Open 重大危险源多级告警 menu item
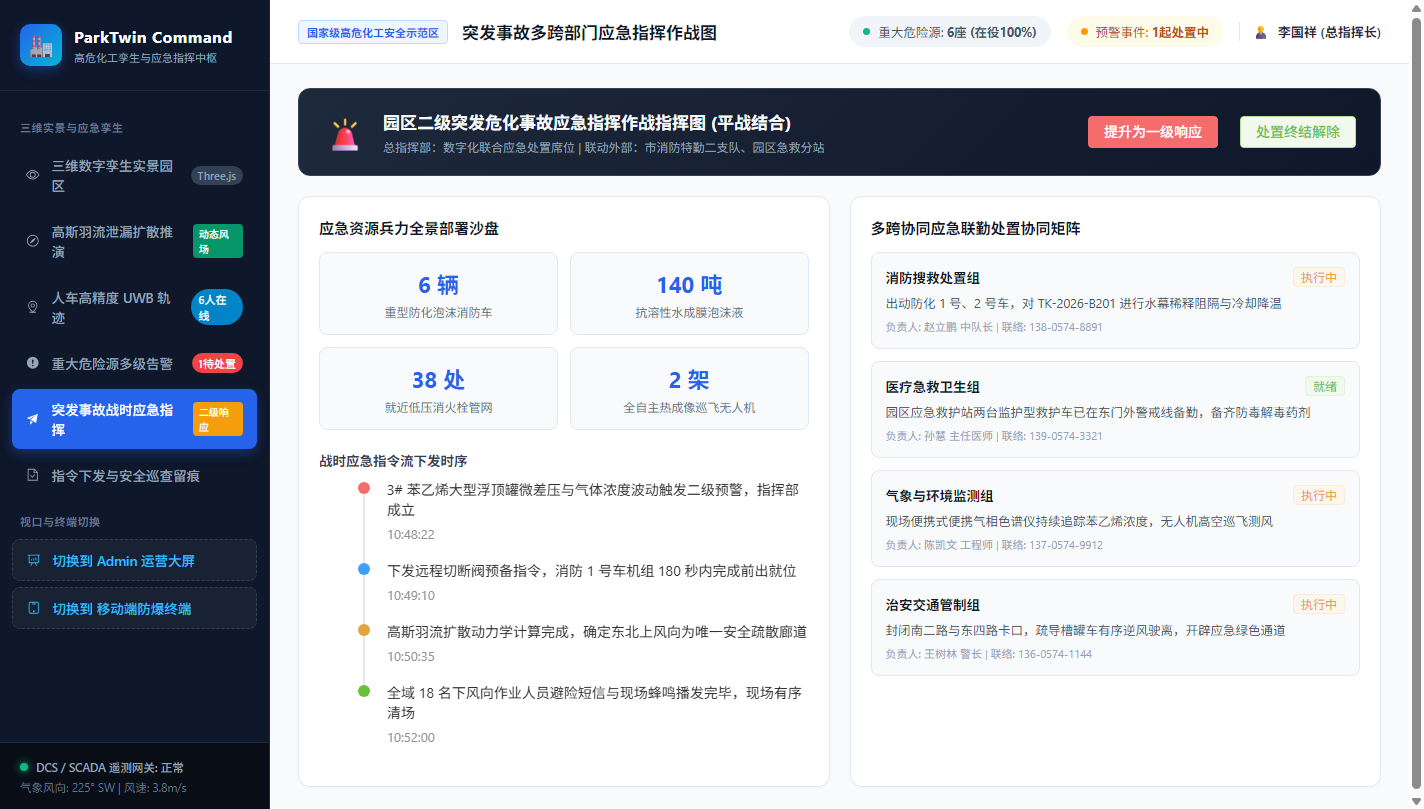The width and height of the screenshot is (1424, 809). tap(134, 363)
